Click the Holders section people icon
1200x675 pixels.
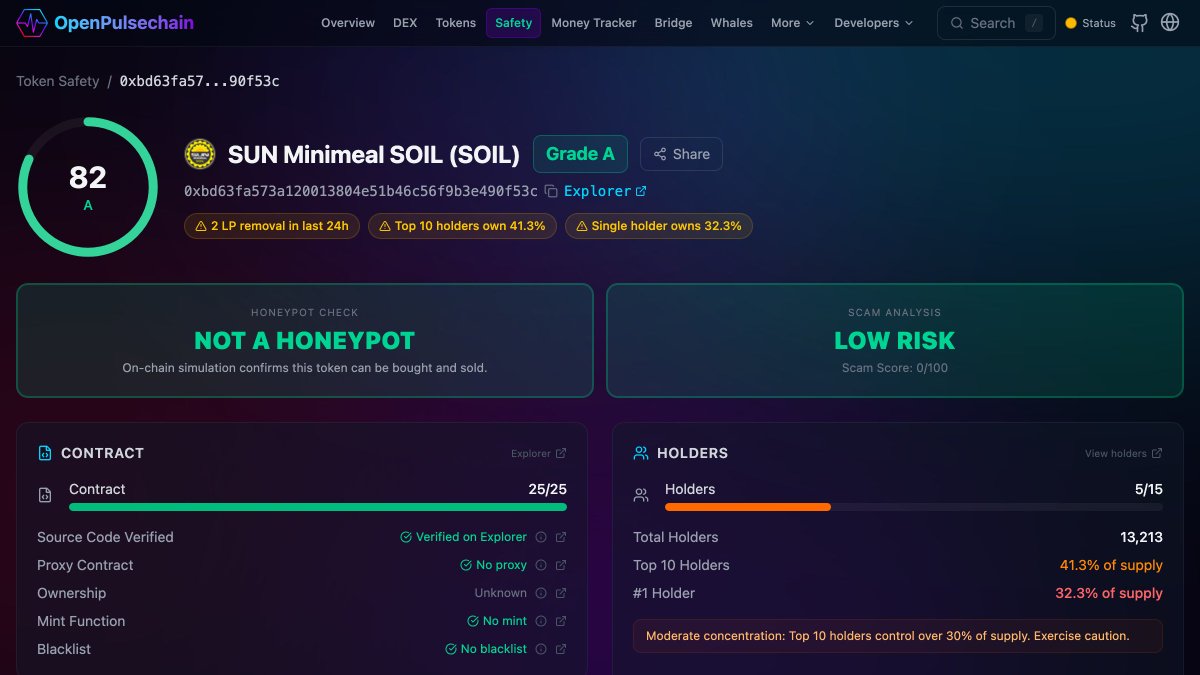tap(641, 453)
